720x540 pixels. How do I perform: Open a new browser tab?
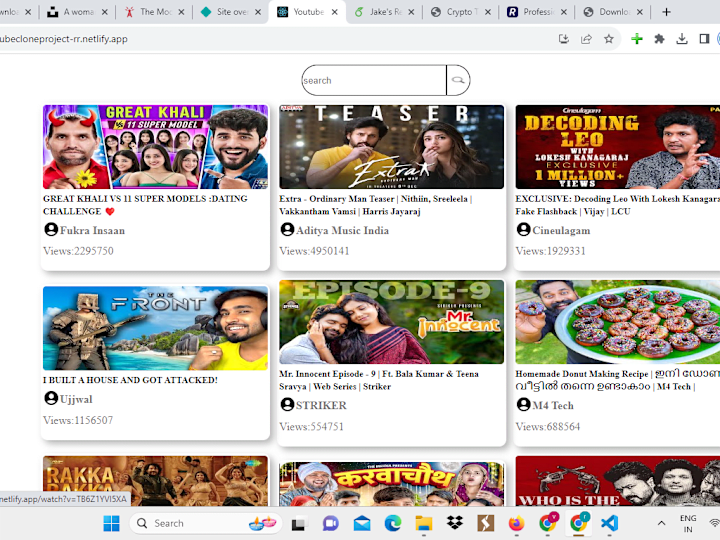(666, 12)
